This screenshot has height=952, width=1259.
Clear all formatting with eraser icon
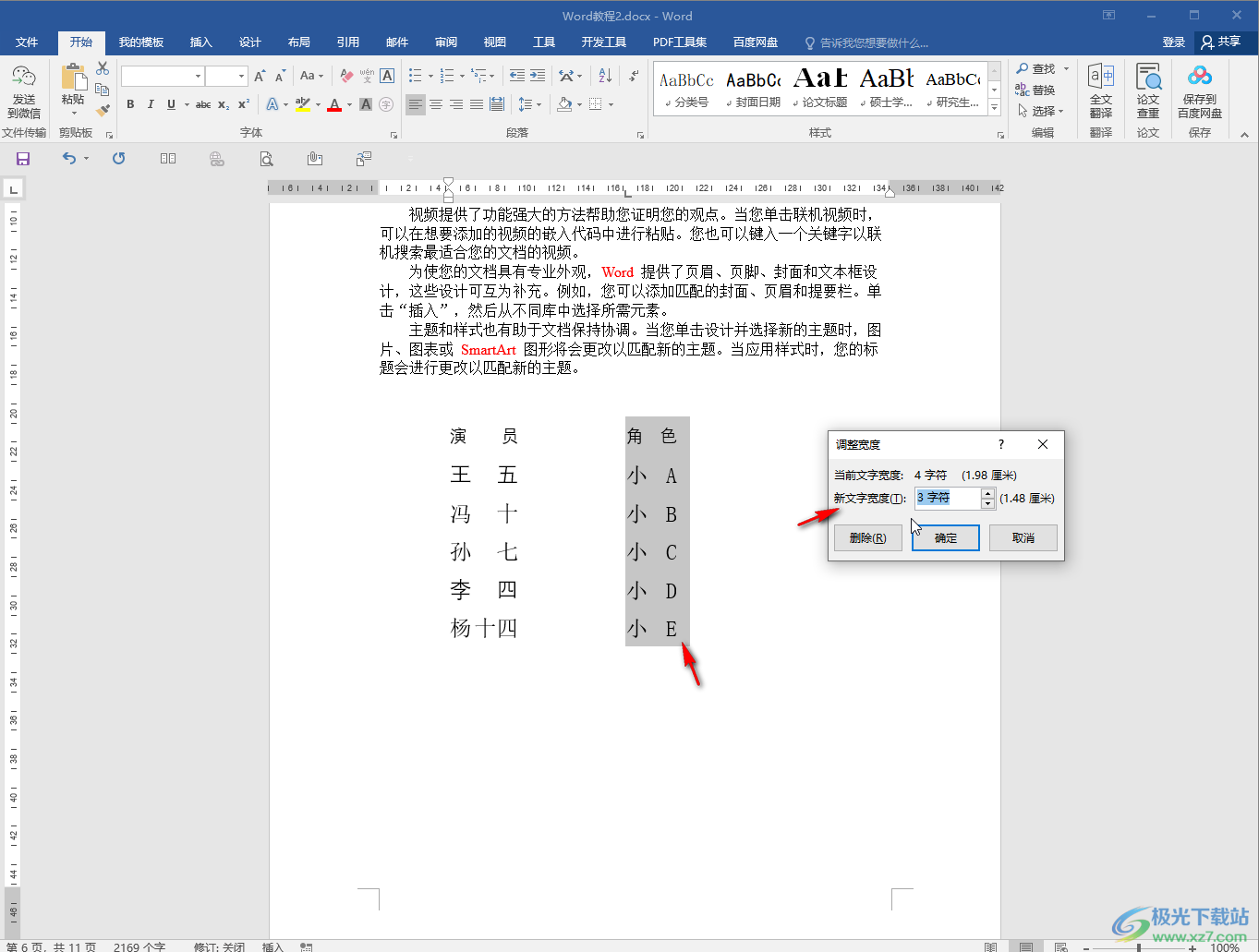[347, 76]
